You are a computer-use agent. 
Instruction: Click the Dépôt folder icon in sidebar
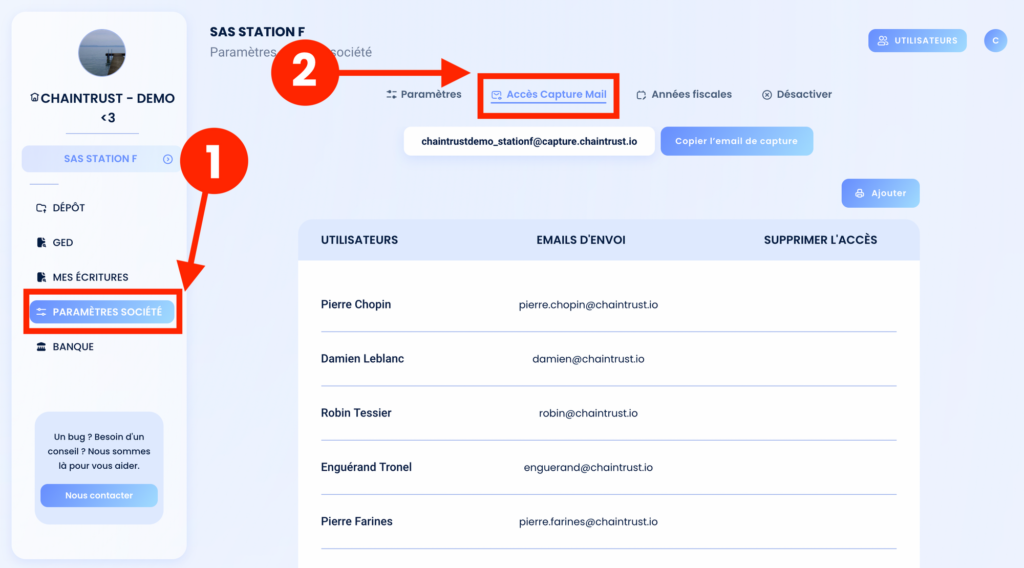coord(41,208)
